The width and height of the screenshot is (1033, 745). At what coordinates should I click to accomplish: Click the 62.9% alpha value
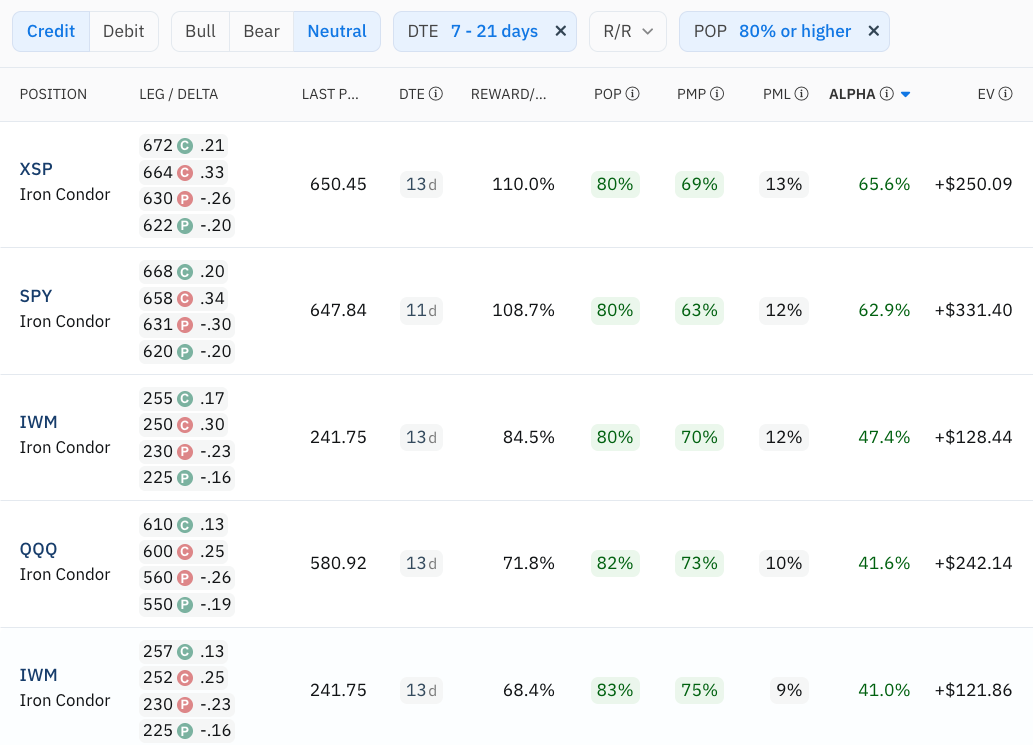884,310
